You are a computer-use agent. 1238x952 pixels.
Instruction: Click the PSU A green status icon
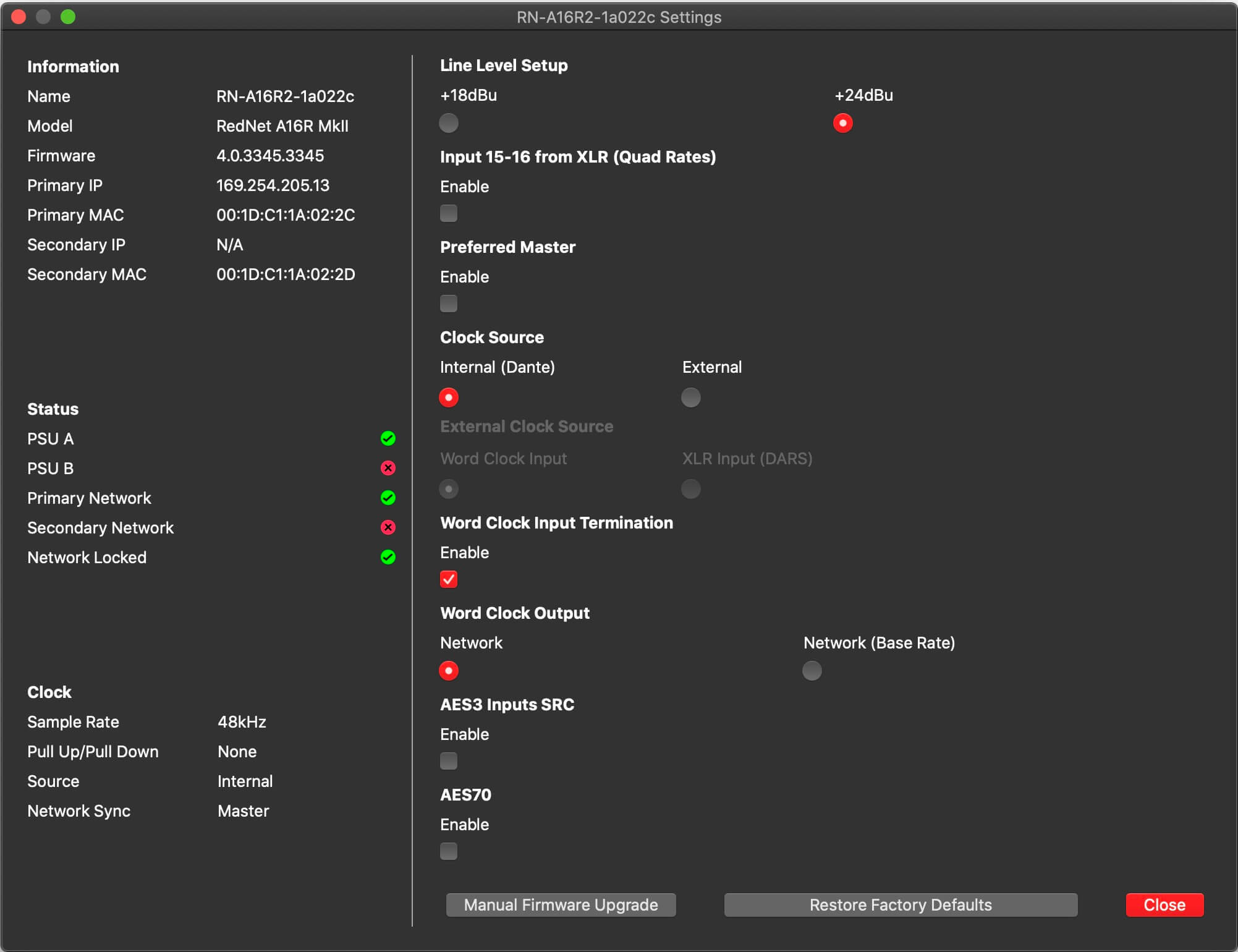tap(388, 438)
